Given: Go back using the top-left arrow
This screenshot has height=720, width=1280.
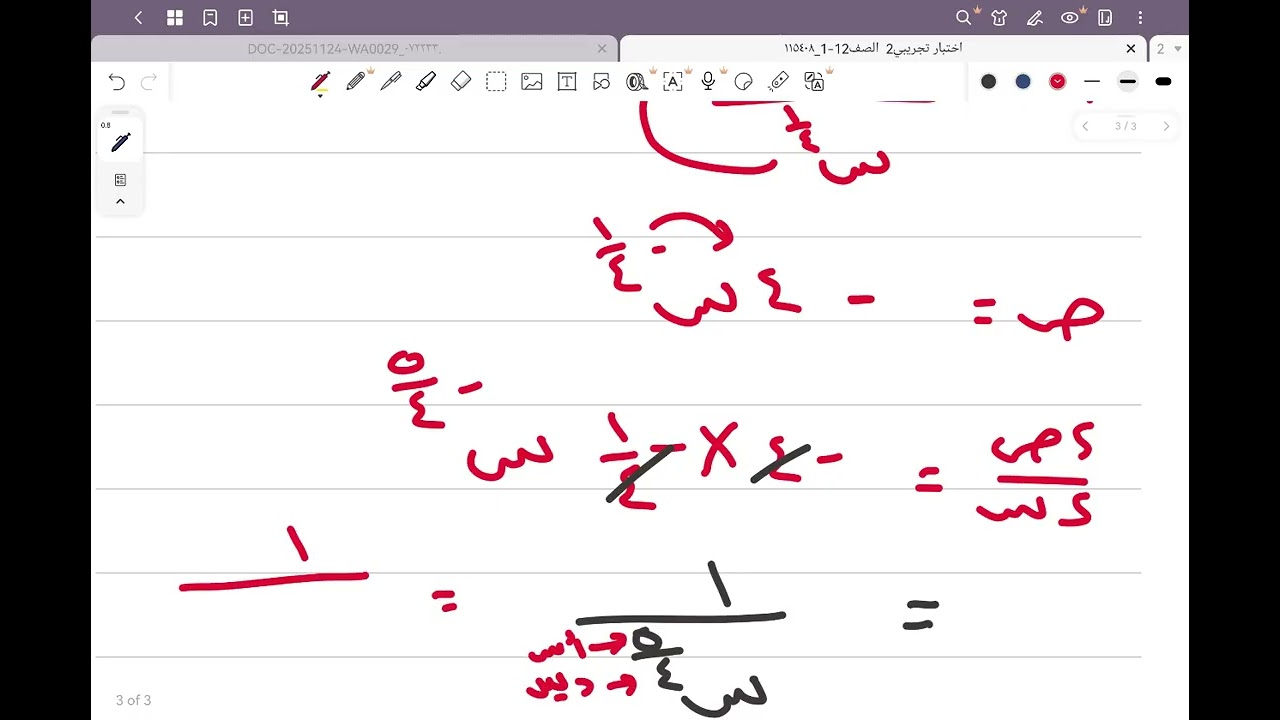Looking at the screenshot, I should [x=138, y=17].
